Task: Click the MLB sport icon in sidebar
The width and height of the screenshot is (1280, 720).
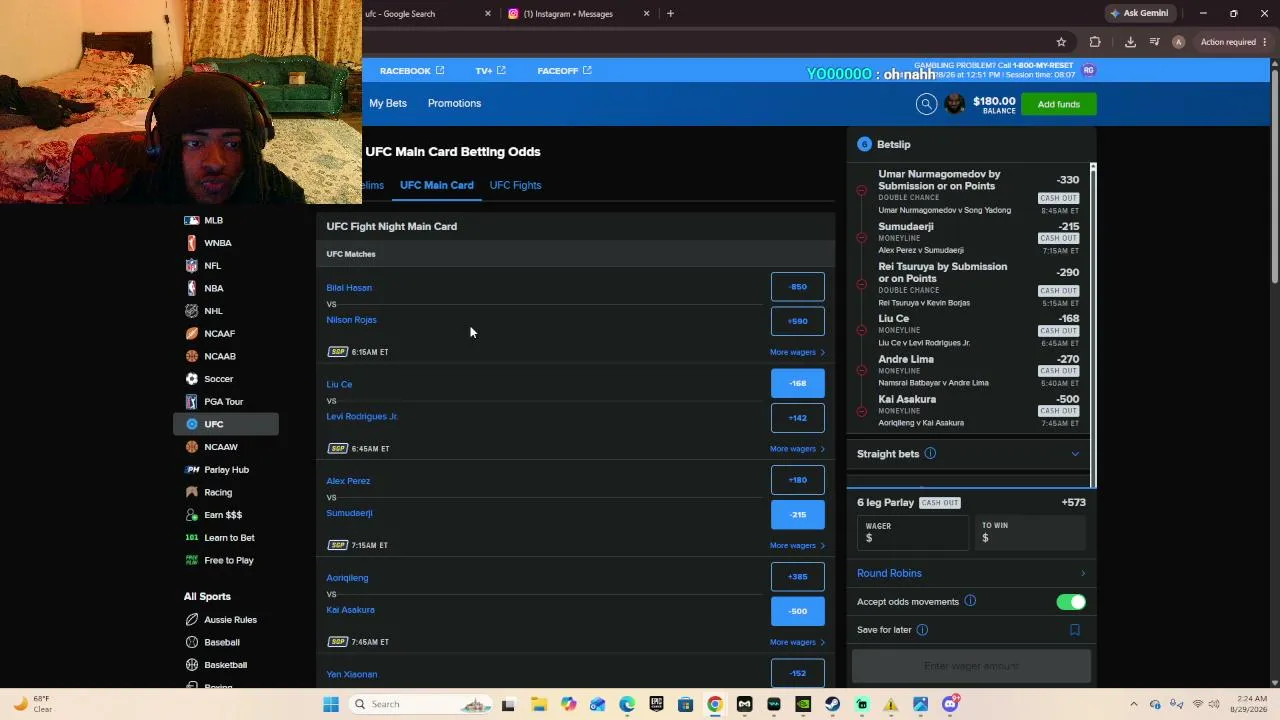Action: 192,220
